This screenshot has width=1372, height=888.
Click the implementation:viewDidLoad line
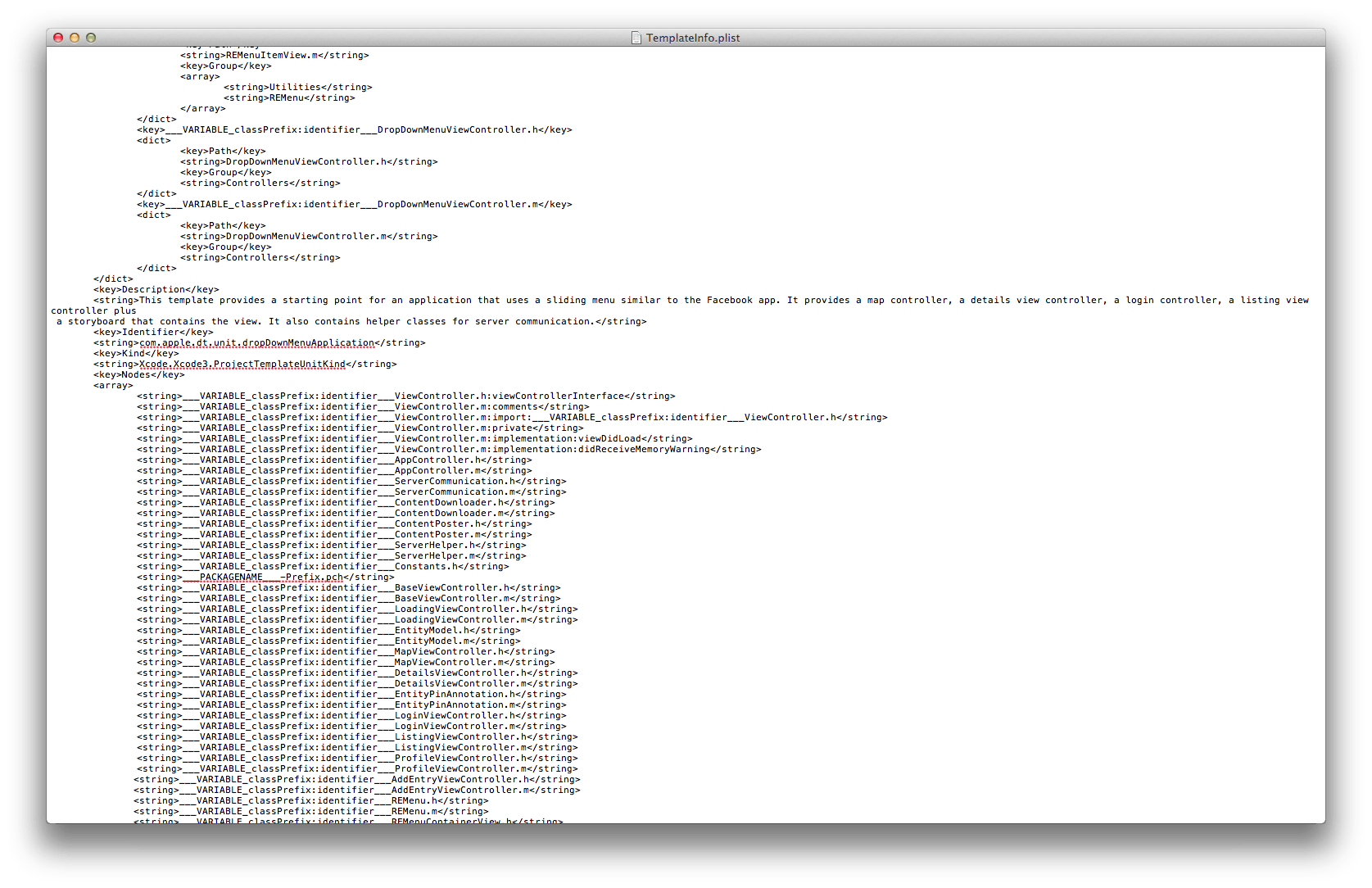point(414,438)
